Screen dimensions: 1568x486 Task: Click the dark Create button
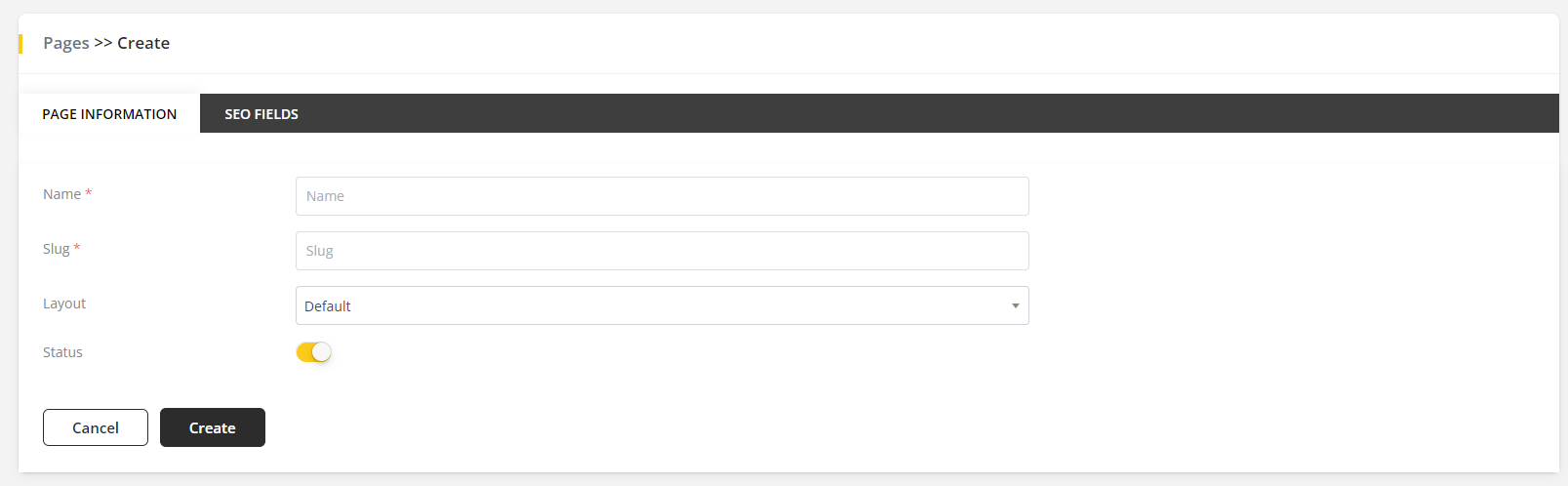pyautogui.click(x=213, y=427)
